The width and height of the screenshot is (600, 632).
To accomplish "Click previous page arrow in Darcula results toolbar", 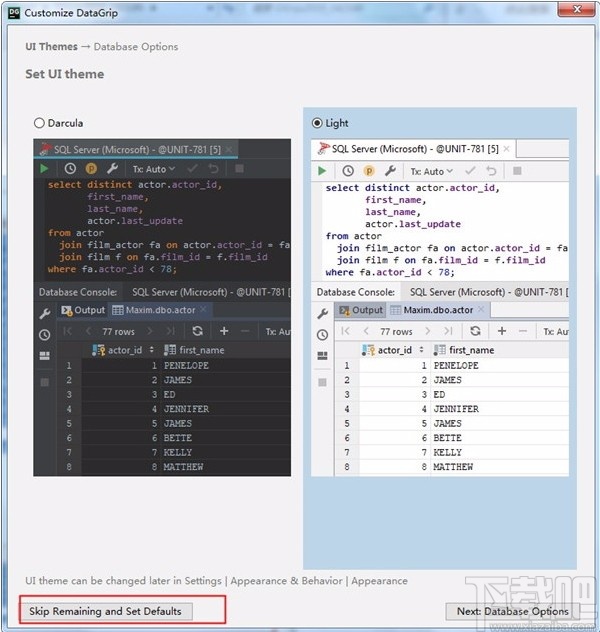I will pyautogui.click(x=89, y=331).
